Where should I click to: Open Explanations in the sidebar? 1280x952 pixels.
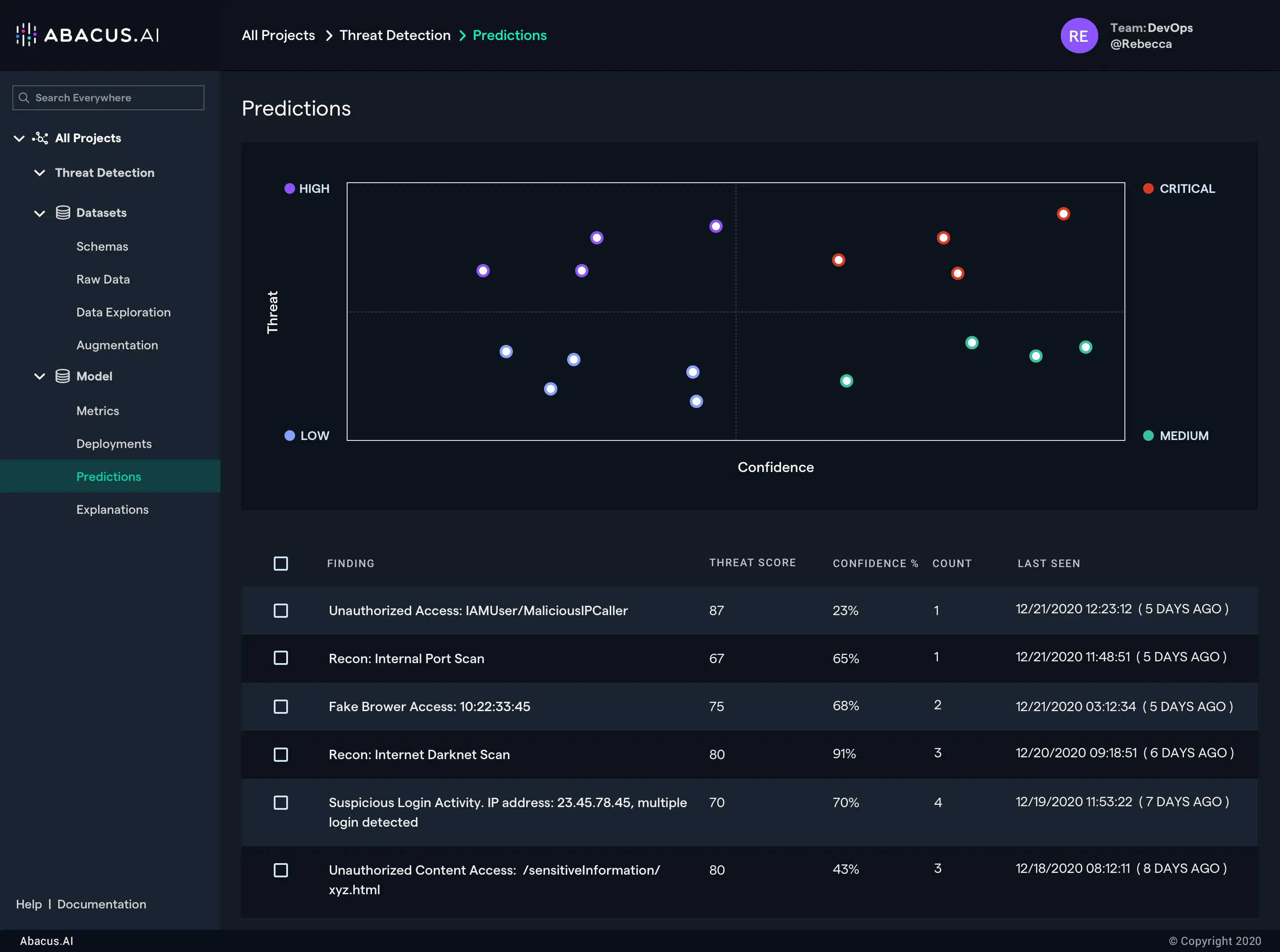coord(112,509)
